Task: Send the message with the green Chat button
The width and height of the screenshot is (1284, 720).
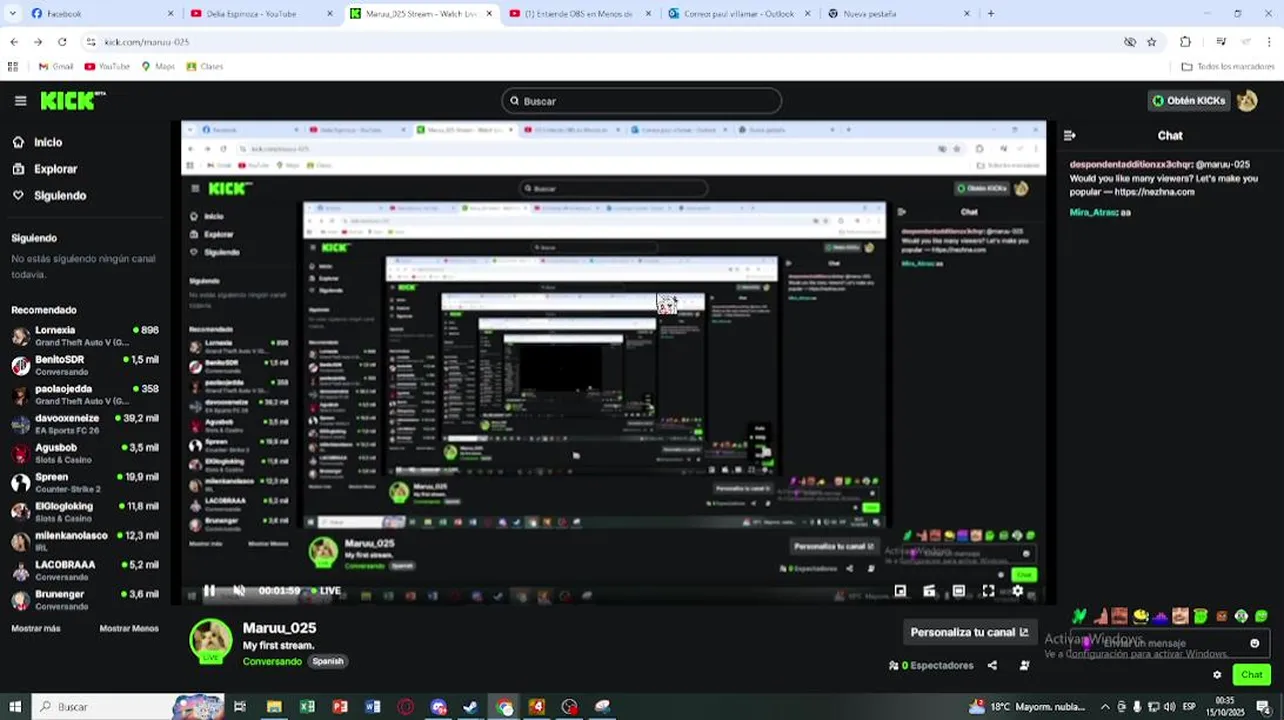Action: pos(1252,675)
